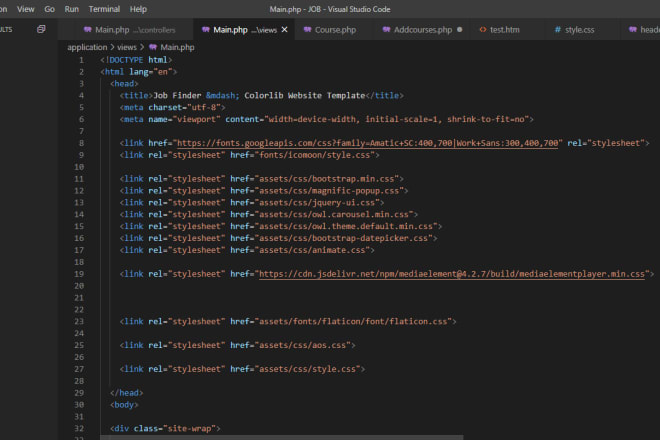Expand the Main.php breadcrumb item

pos(176,47)
